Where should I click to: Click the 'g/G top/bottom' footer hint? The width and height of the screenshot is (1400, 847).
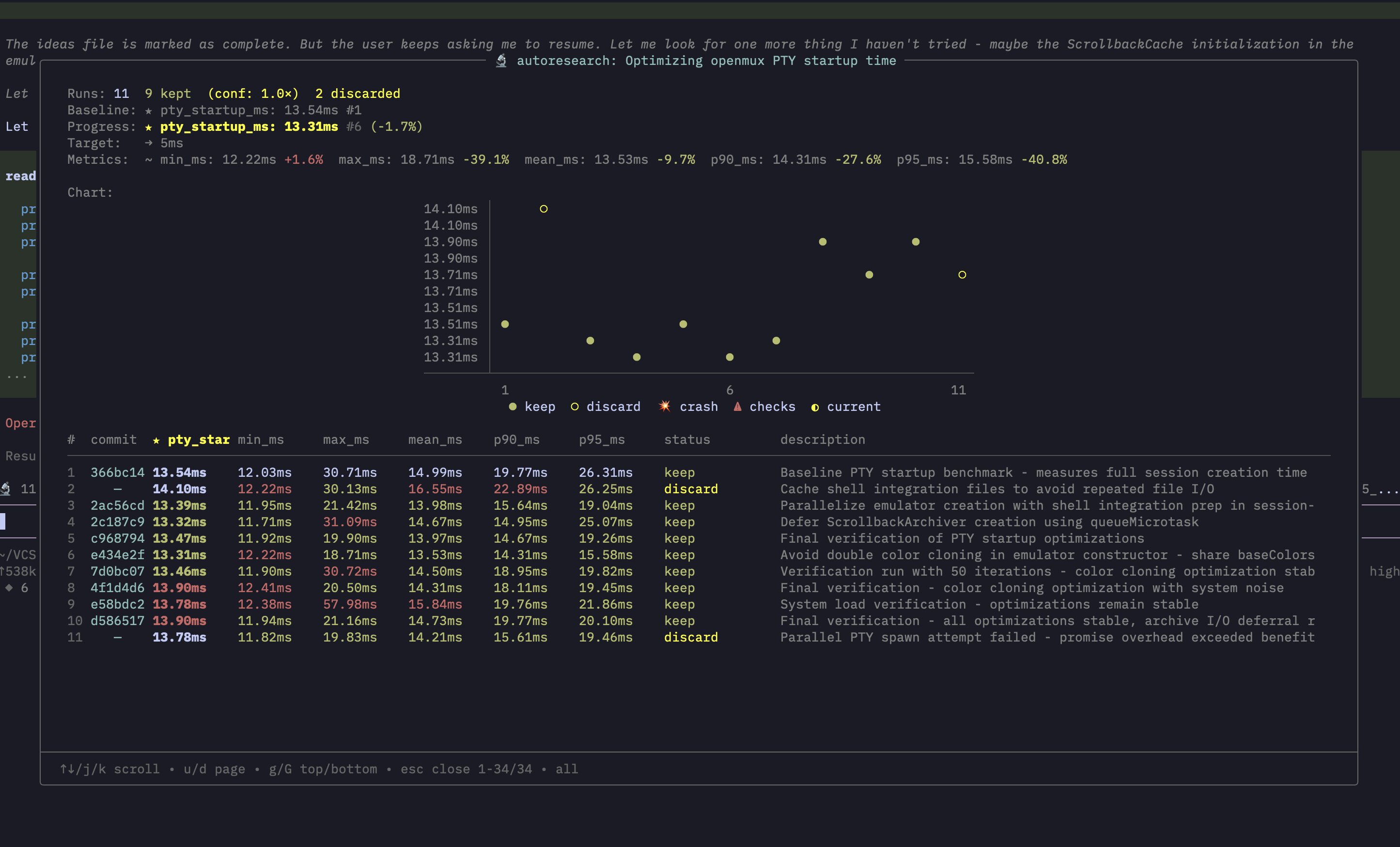coord(323,769)
